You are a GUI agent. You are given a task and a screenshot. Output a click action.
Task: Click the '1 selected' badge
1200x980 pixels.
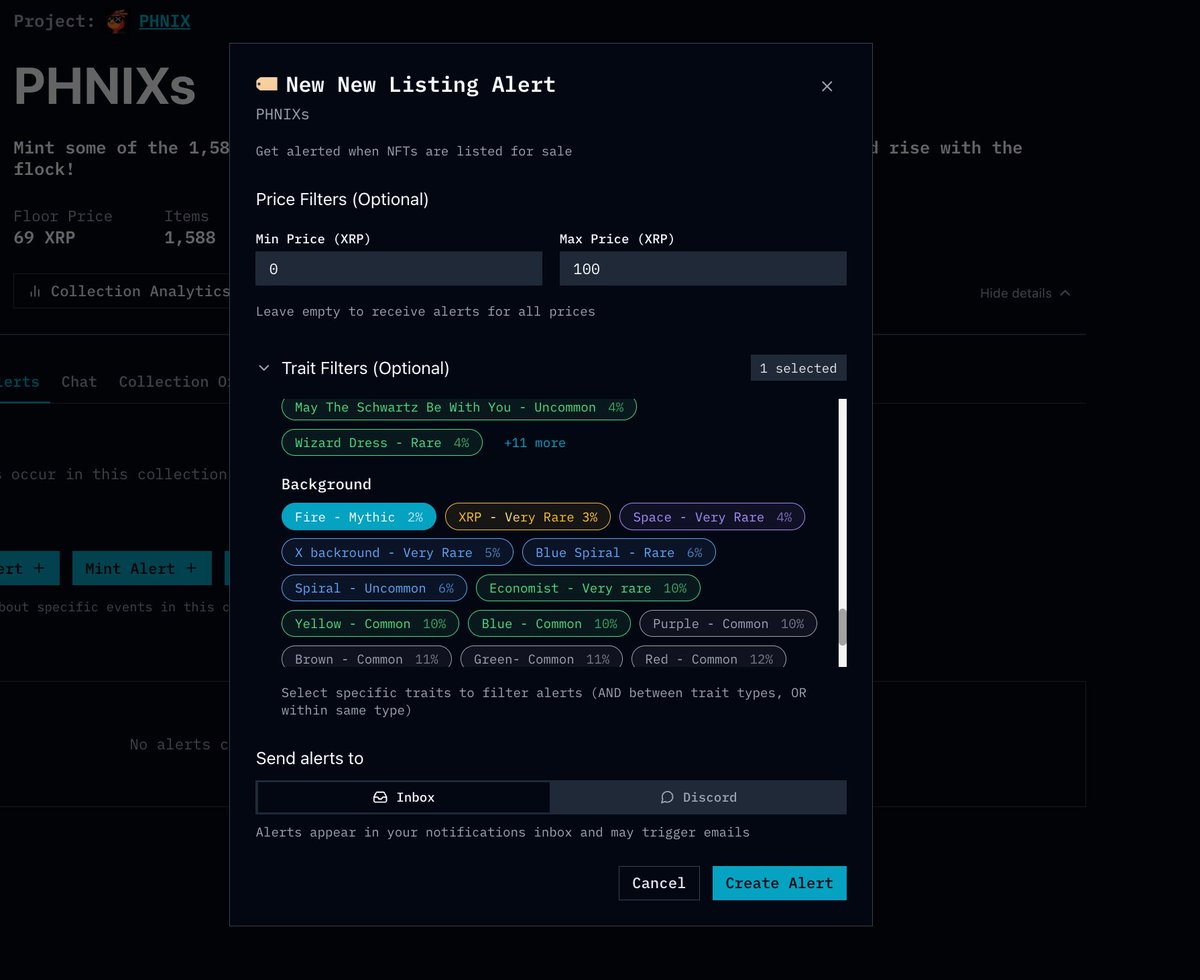(x=798, y=368)
